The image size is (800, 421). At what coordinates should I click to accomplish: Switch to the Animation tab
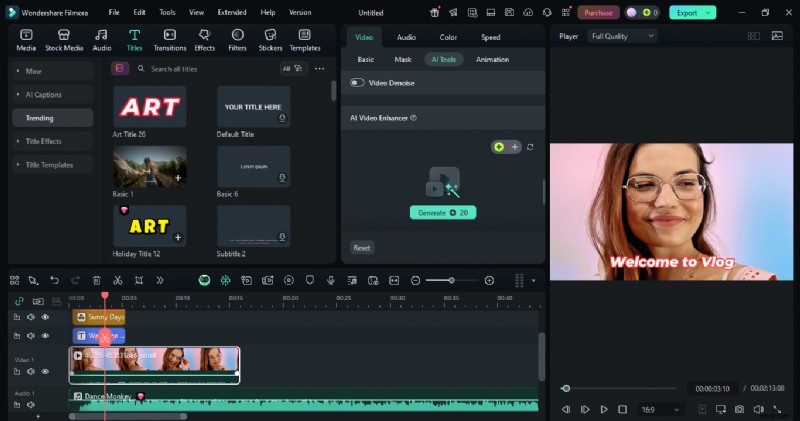492,60
